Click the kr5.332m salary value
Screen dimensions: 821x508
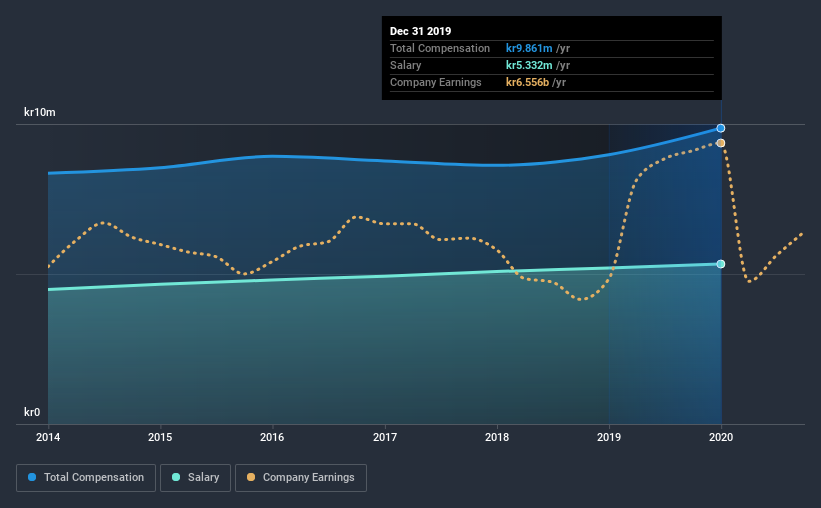(x=529, y=65)
